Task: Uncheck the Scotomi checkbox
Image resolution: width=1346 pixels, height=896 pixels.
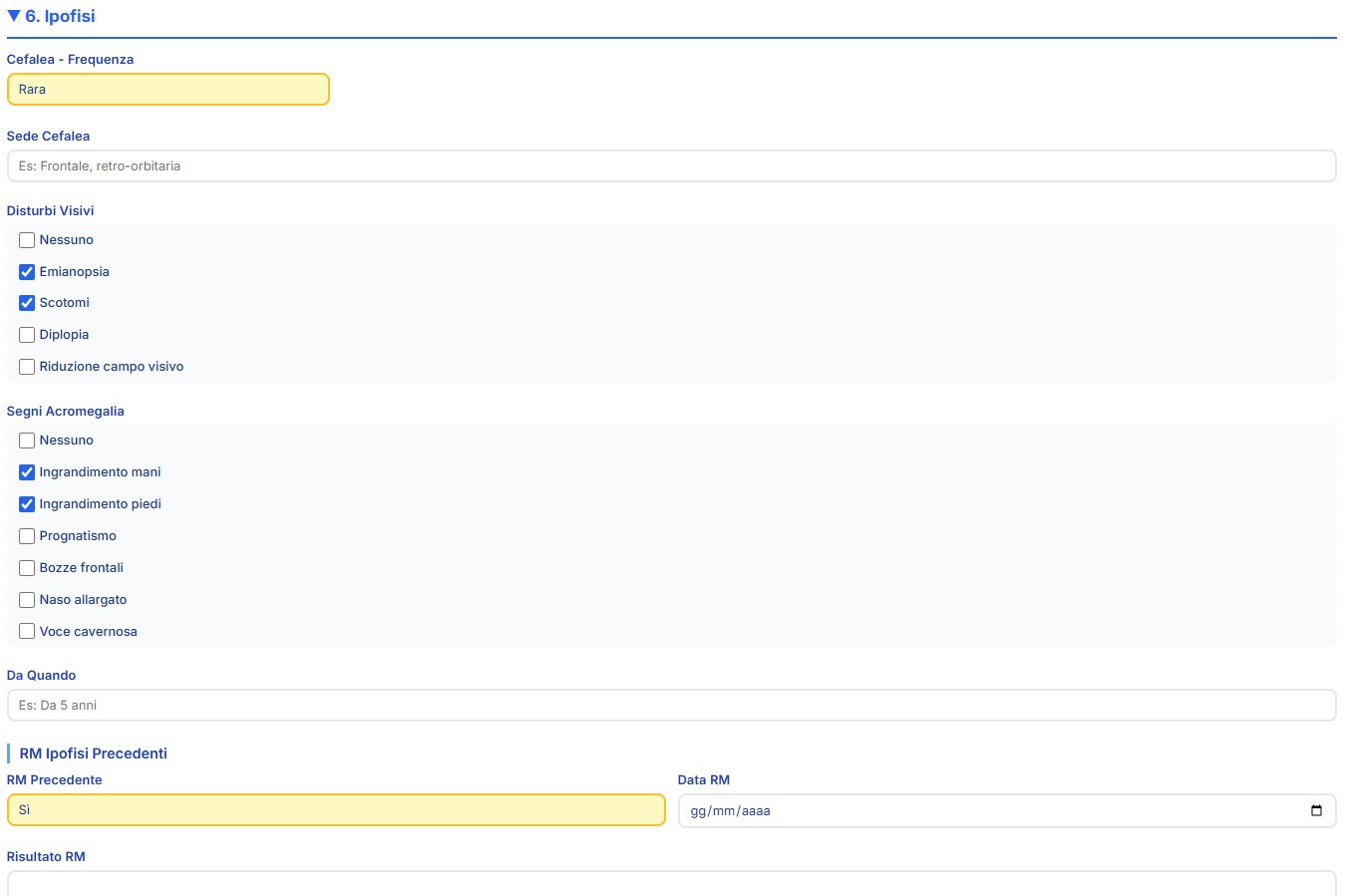Action: 27,303
